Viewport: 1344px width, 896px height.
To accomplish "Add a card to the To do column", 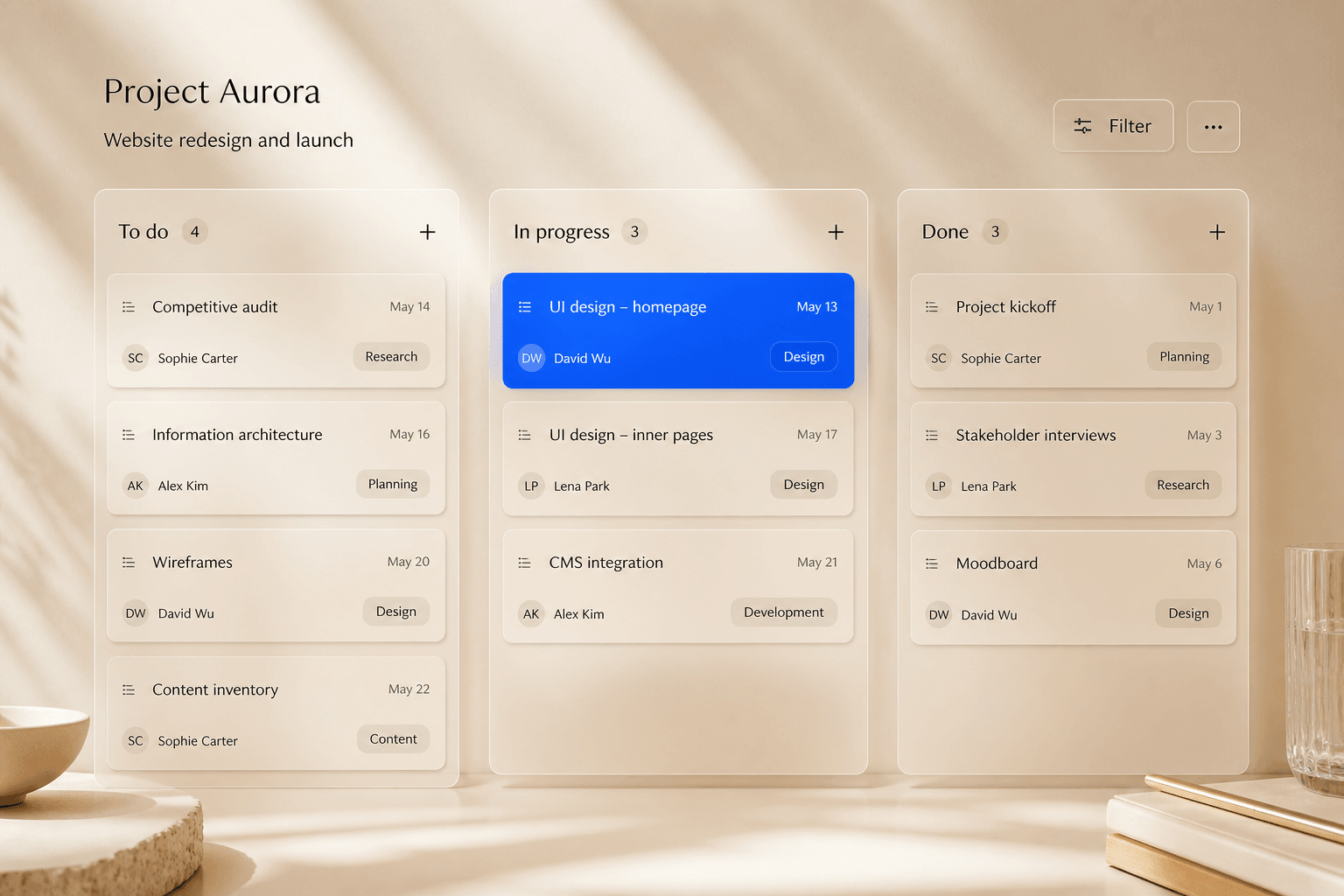I will click(x=427, y=232).
